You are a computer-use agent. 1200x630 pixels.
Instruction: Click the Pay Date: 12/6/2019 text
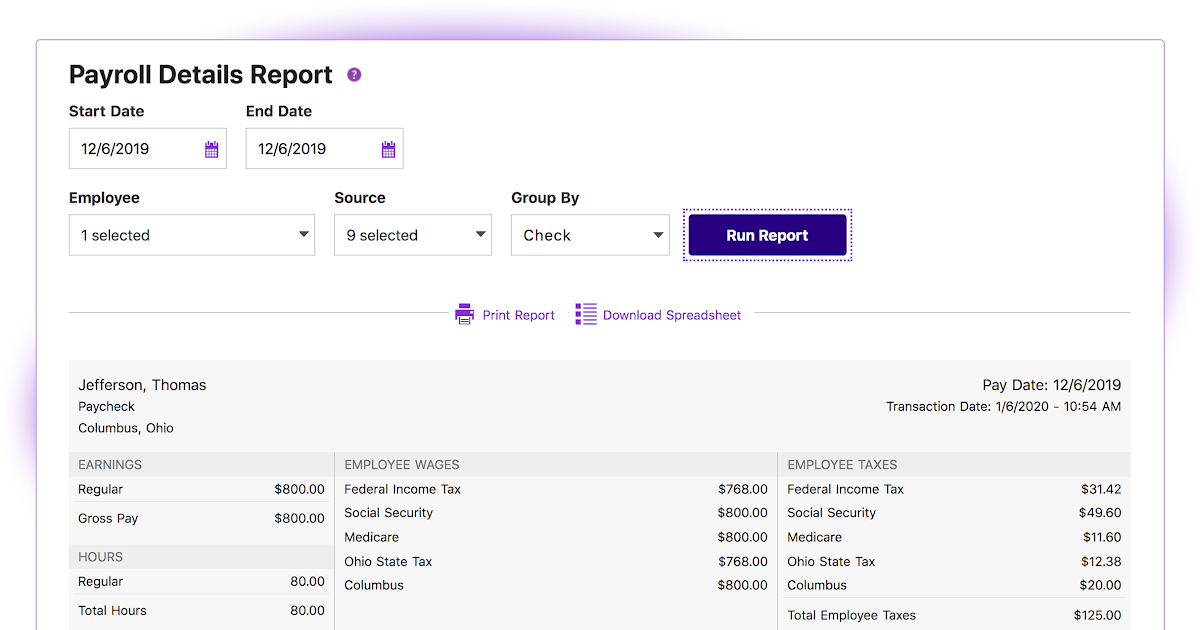click(1052, 385)
